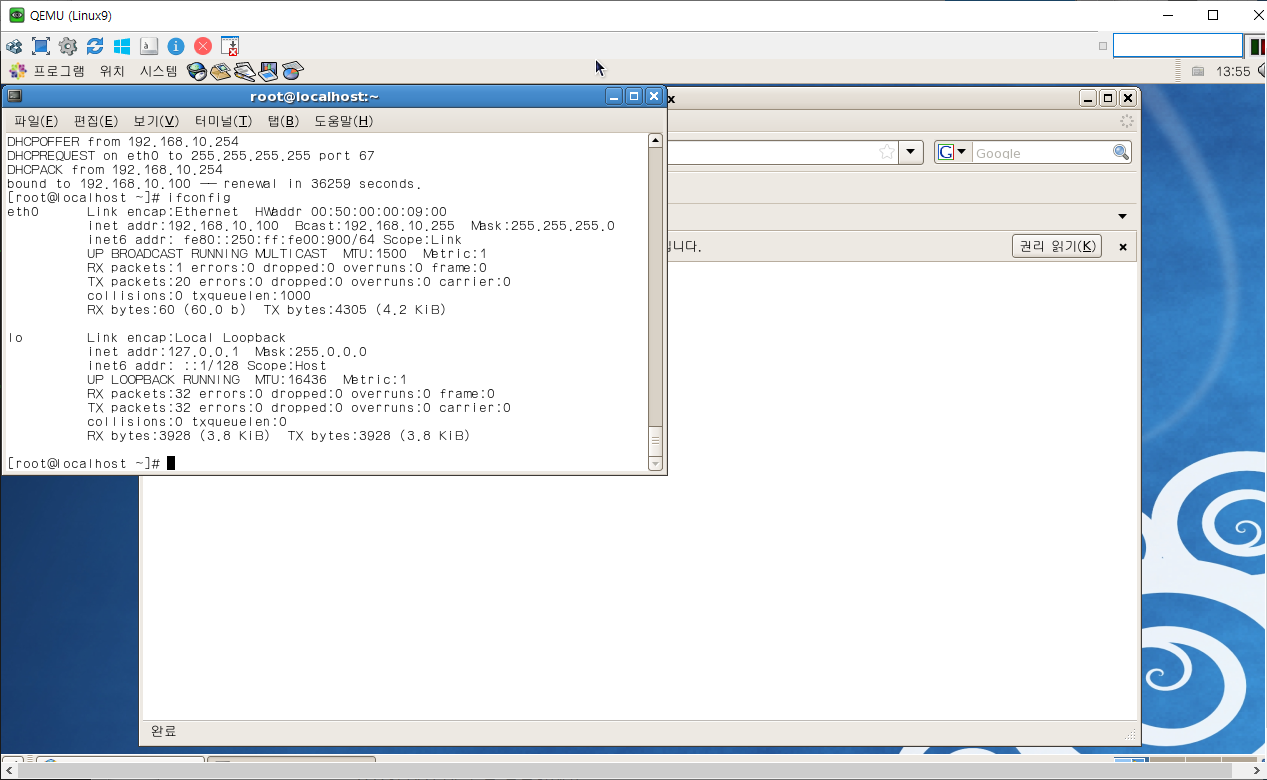Open terminal 파일(F) menu
The height and width of the screenshot is (780, 1267).
click(36, 121)
